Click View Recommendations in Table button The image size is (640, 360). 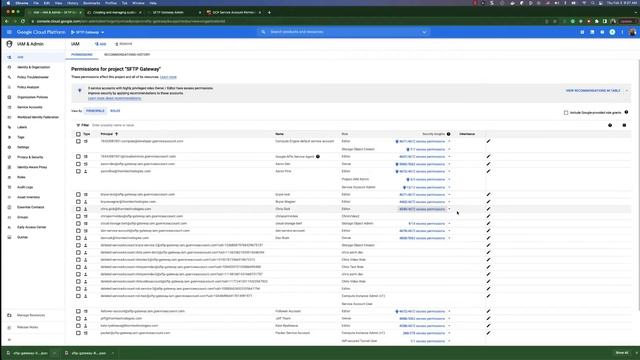point(593,91)
